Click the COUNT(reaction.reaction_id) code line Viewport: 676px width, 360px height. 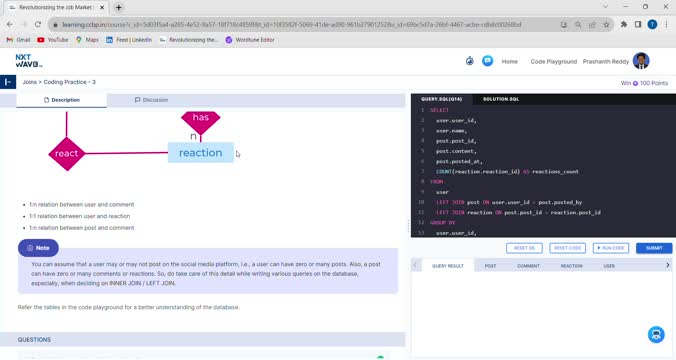(507, 172)
